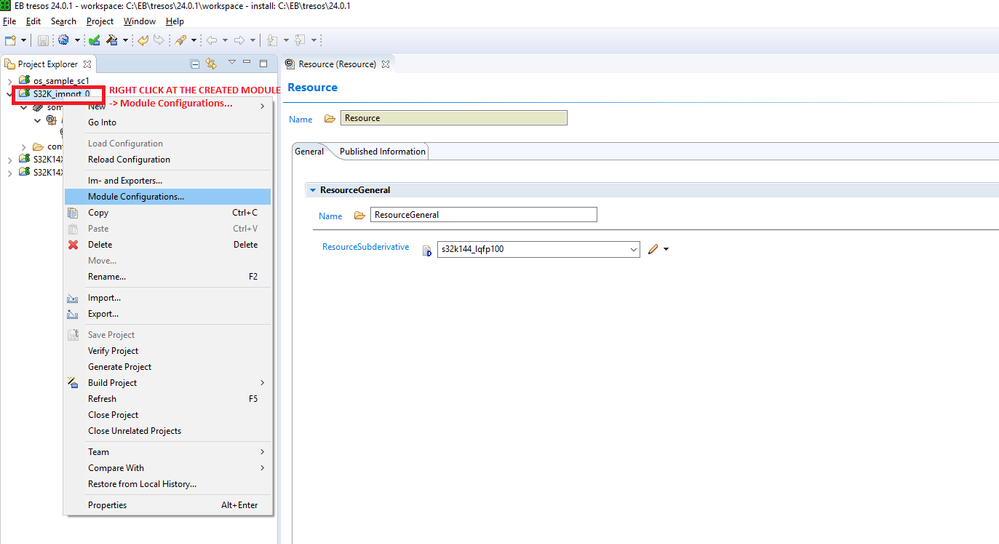
Task: Click the paintbrush toolbar icon
Action: (x=181, y=40)
